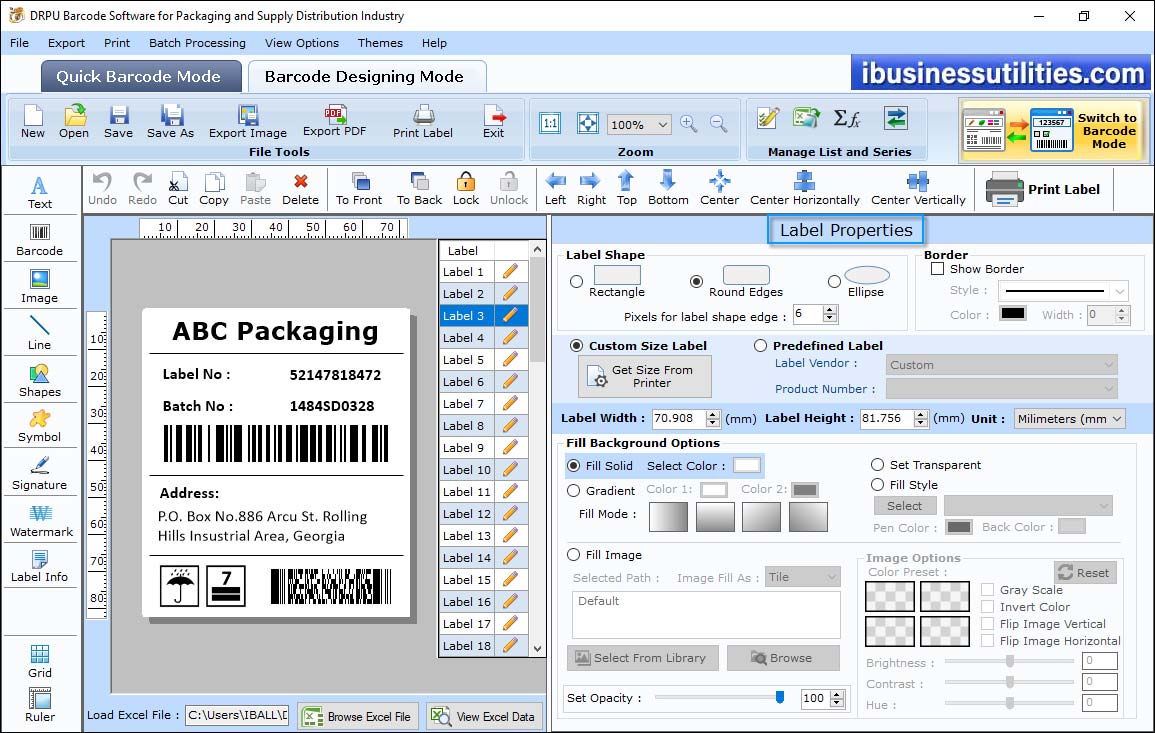This screenshot has height=733, width=1155.
Task: Open the Fill Style pattern dropdown
Action: tap(1028, 505)
